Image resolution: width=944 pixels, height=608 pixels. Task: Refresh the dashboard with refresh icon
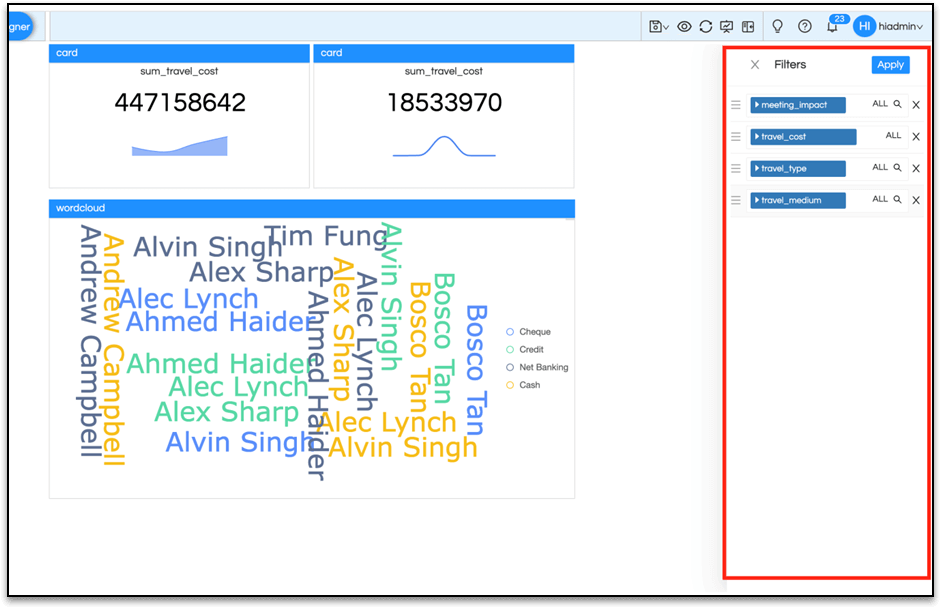[x=706, y=26]
